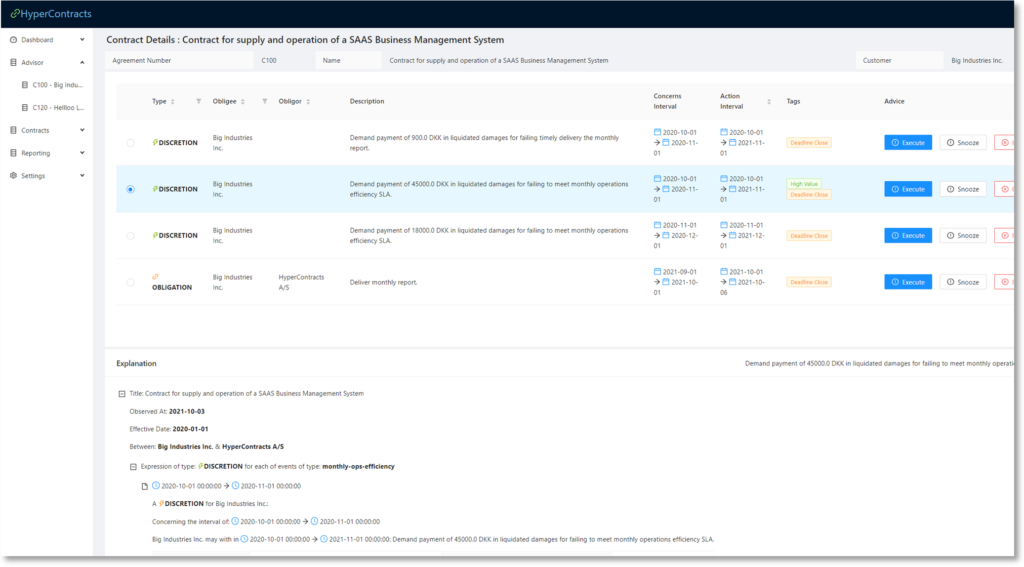Execute the 45000.0 DKK demand advice
The image size is (1024, 567).
pos(908,189)
